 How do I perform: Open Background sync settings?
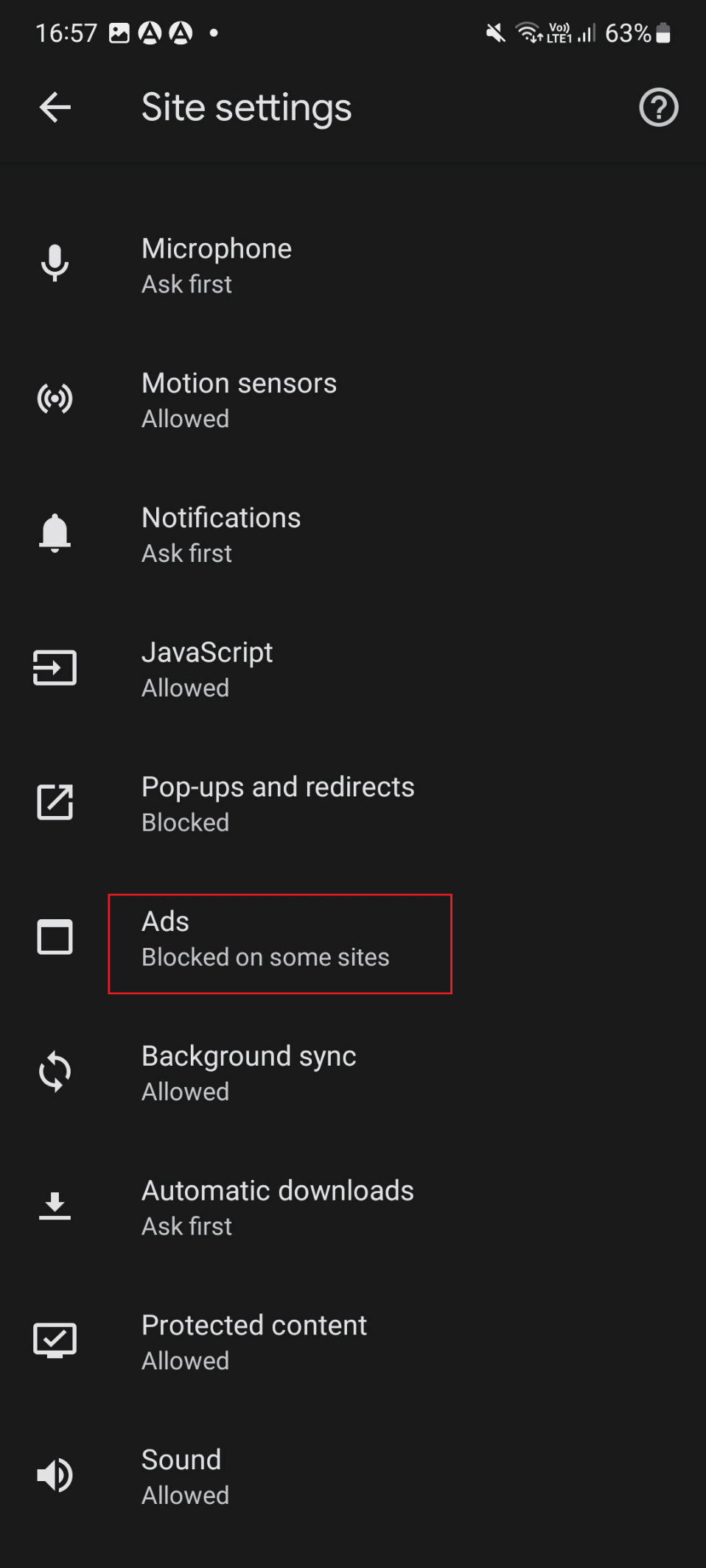pyautogui.click(x=353, y=1073)
